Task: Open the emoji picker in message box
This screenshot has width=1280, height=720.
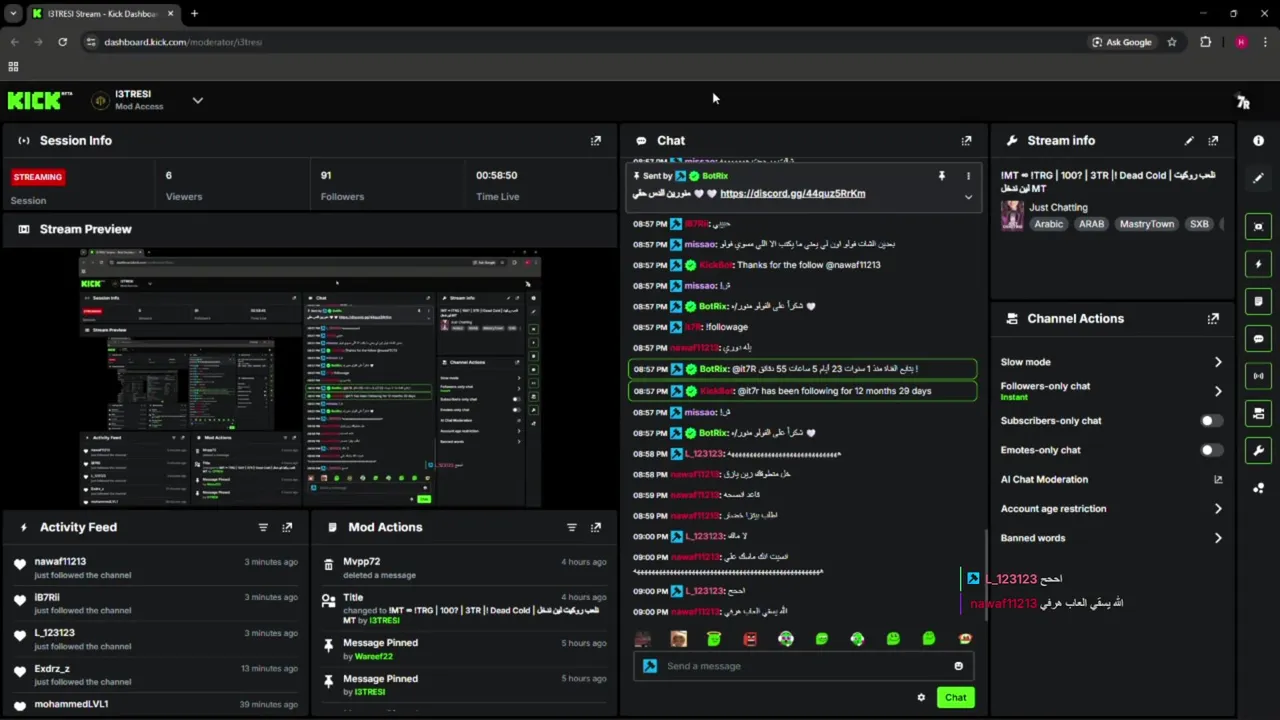Action: pyautogui.click(x=958, y=666)
